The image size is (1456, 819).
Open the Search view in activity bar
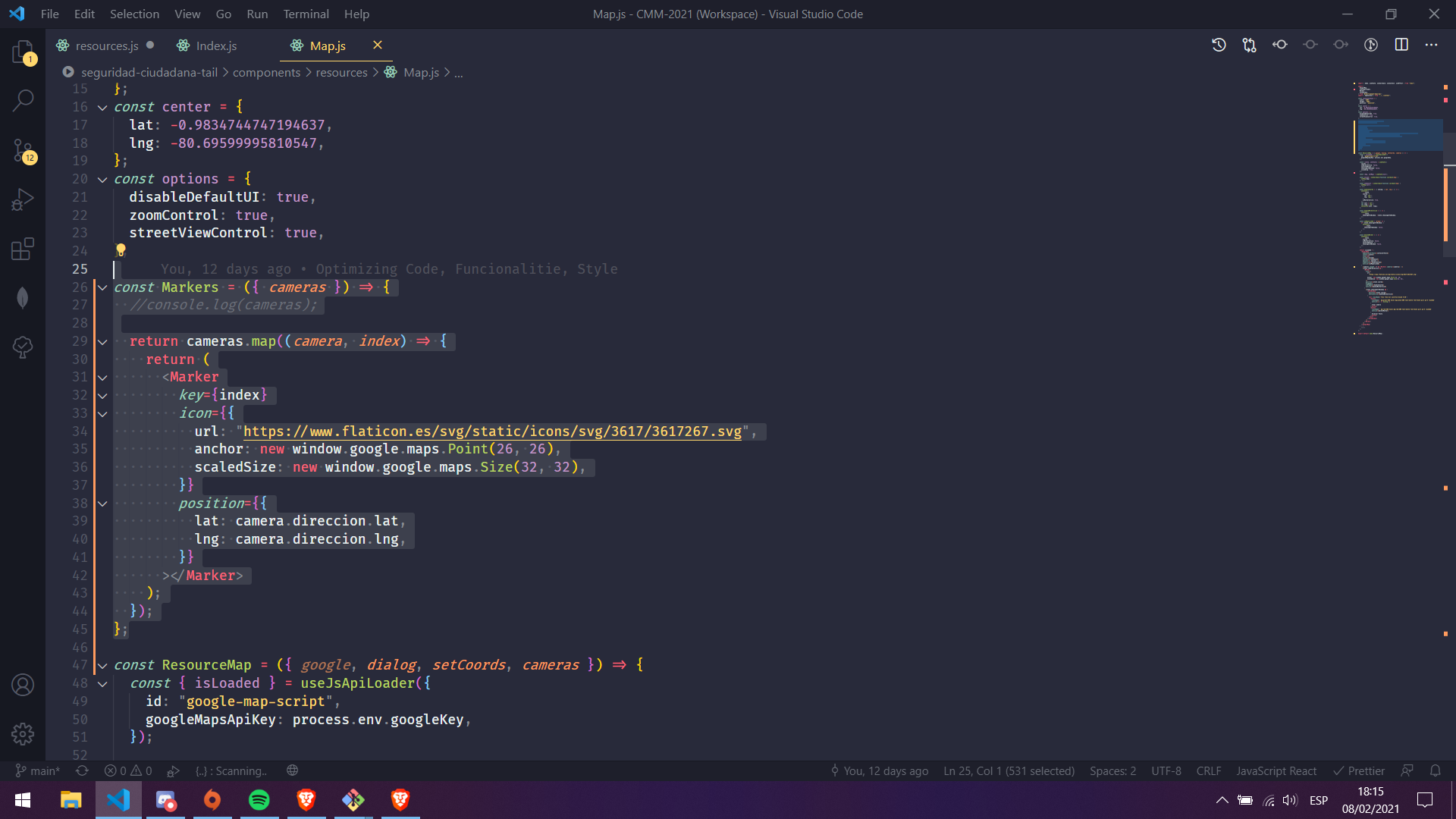pyautogui.click(x=23, y=99)
